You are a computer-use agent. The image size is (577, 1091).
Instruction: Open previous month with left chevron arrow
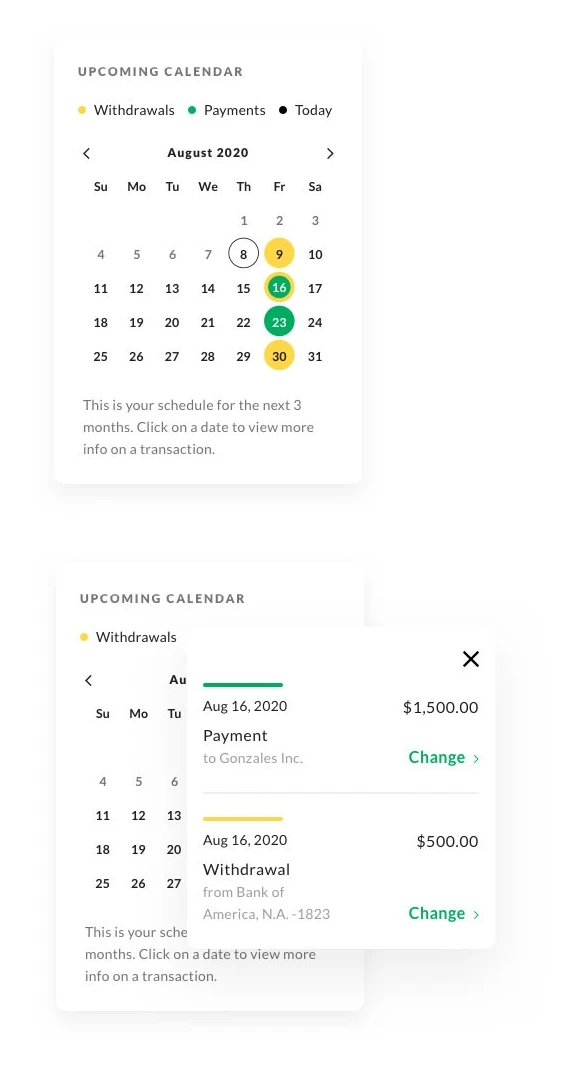pos(86,153)
